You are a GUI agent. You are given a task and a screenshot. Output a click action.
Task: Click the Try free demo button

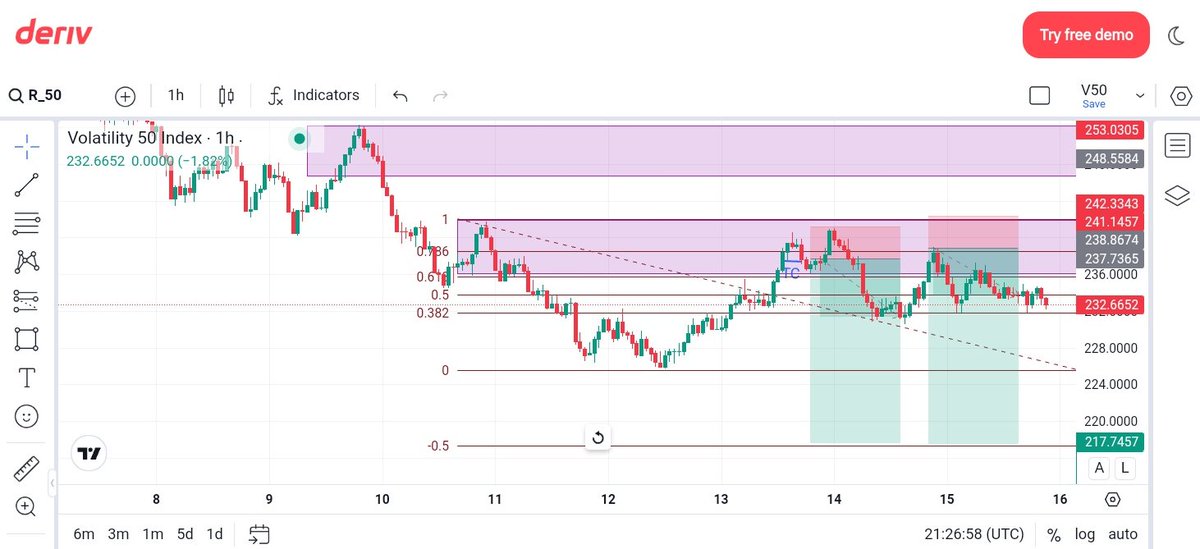(1087, 35)
